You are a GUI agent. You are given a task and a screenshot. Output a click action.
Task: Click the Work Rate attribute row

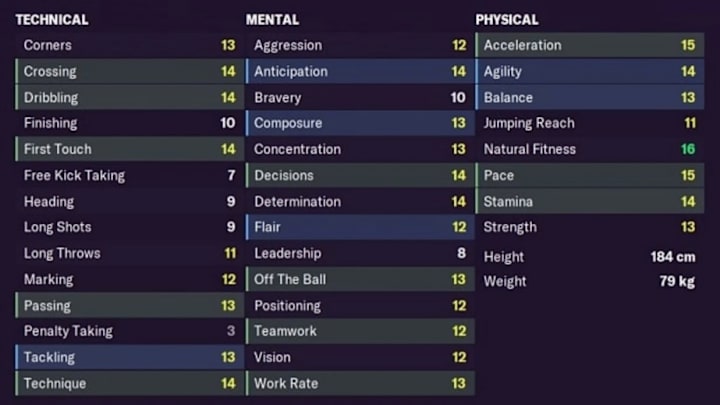360,383
